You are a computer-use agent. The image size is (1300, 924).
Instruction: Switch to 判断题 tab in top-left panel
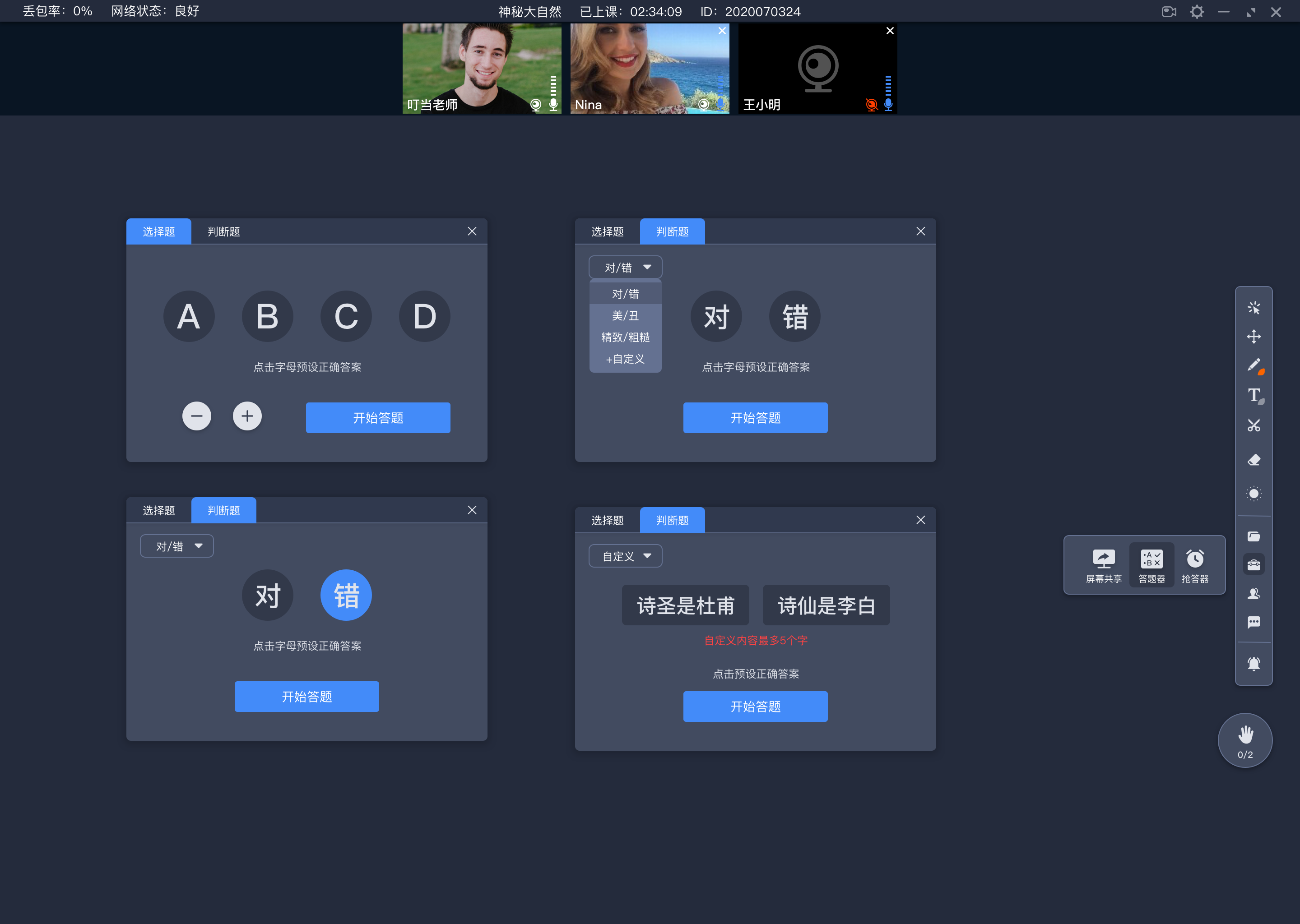click(x=223, y=231)
